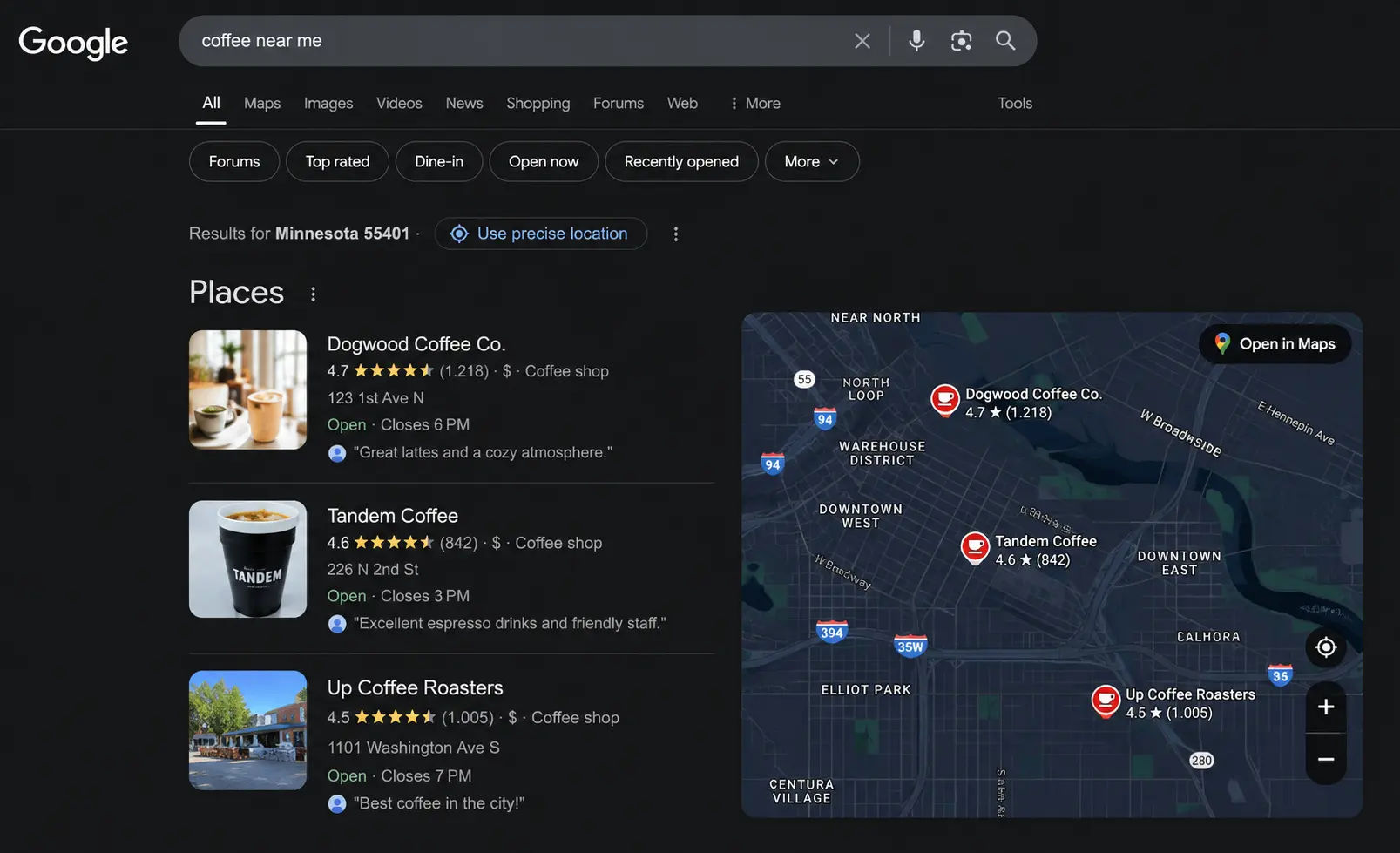Image resolution: width=1400 pixels, height=853 pixels.
Task: Open search by image camera icon
Action: coord(961,41)
